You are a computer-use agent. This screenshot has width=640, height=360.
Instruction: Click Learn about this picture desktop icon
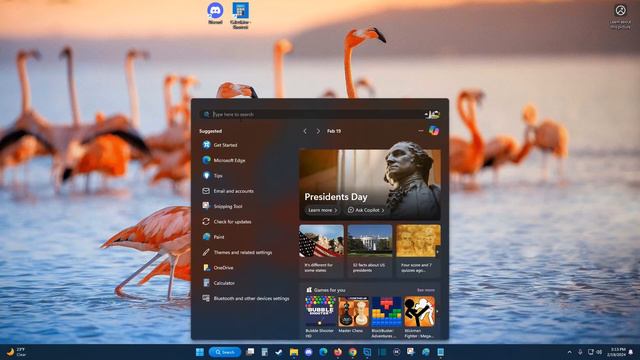[620, 16]
